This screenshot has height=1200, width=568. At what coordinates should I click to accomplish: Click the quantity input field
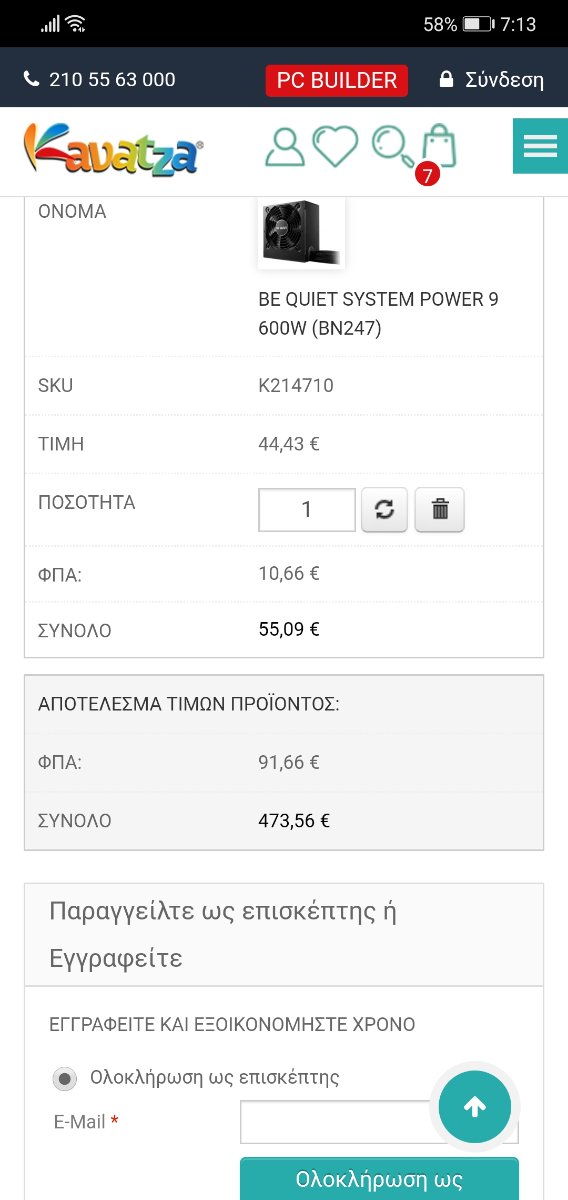coord(307,510)
